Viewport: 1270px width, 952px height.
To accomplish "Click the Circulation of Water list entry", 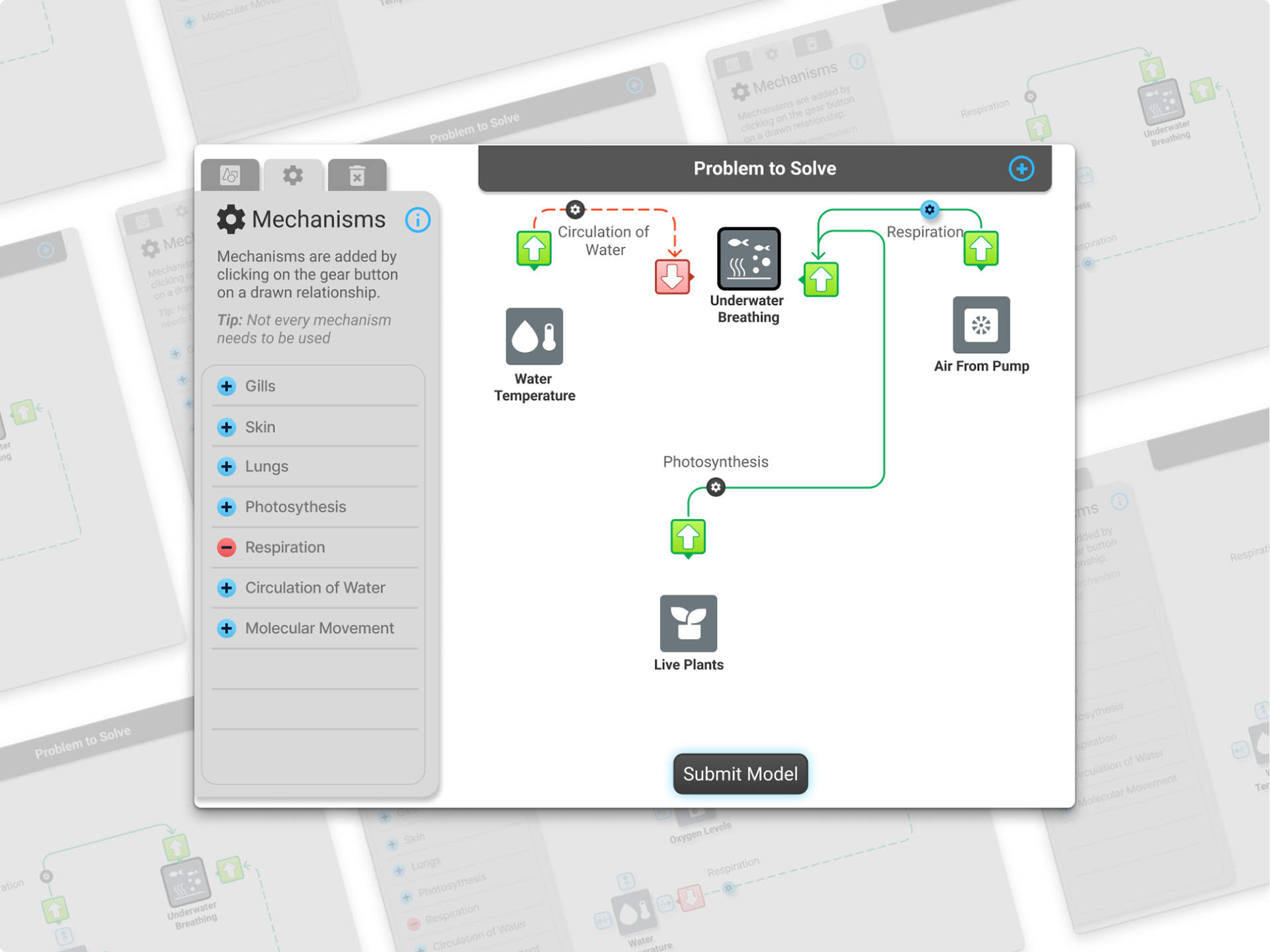I will point(315,588).
